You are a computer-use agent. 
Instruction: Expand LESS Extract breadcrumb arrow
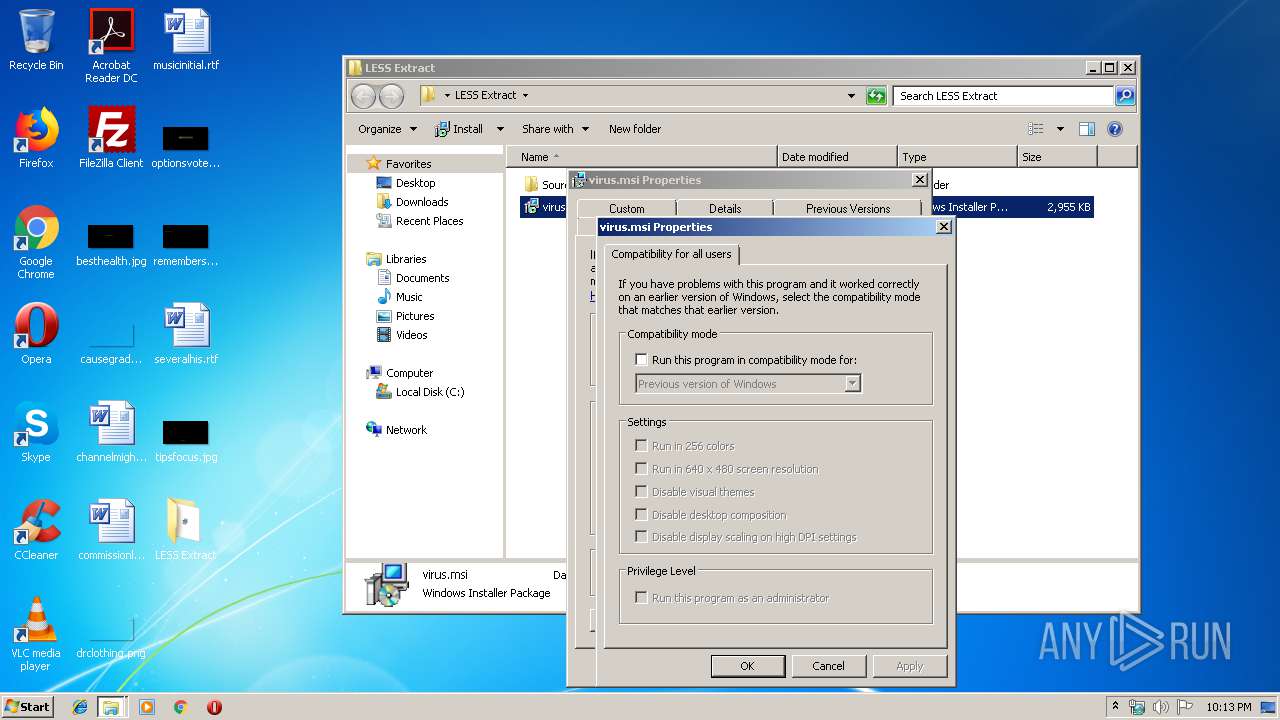coord(525,96)
